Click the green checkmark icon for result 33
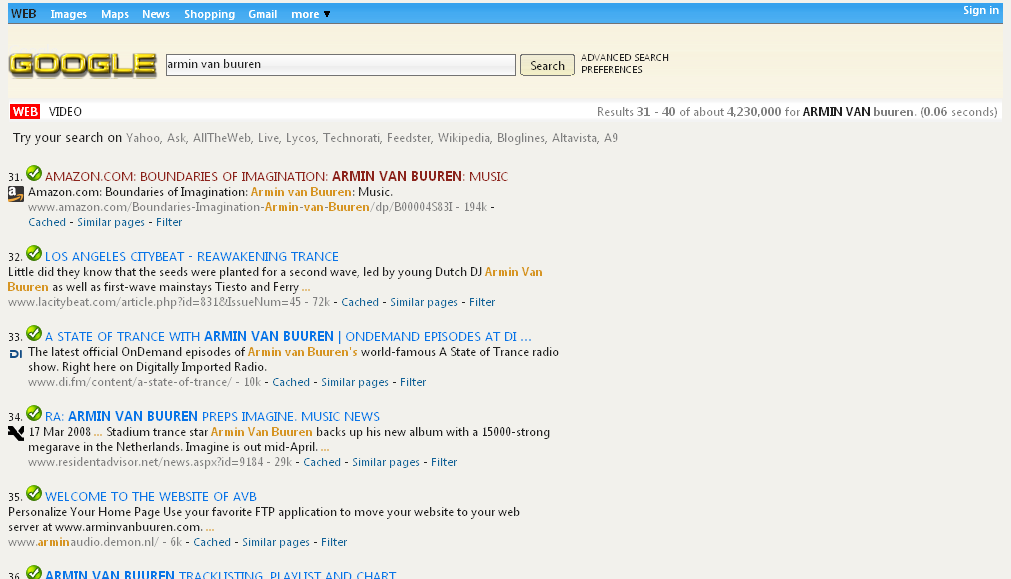This screenshot has width=1011, height=579. click(34, 333)
